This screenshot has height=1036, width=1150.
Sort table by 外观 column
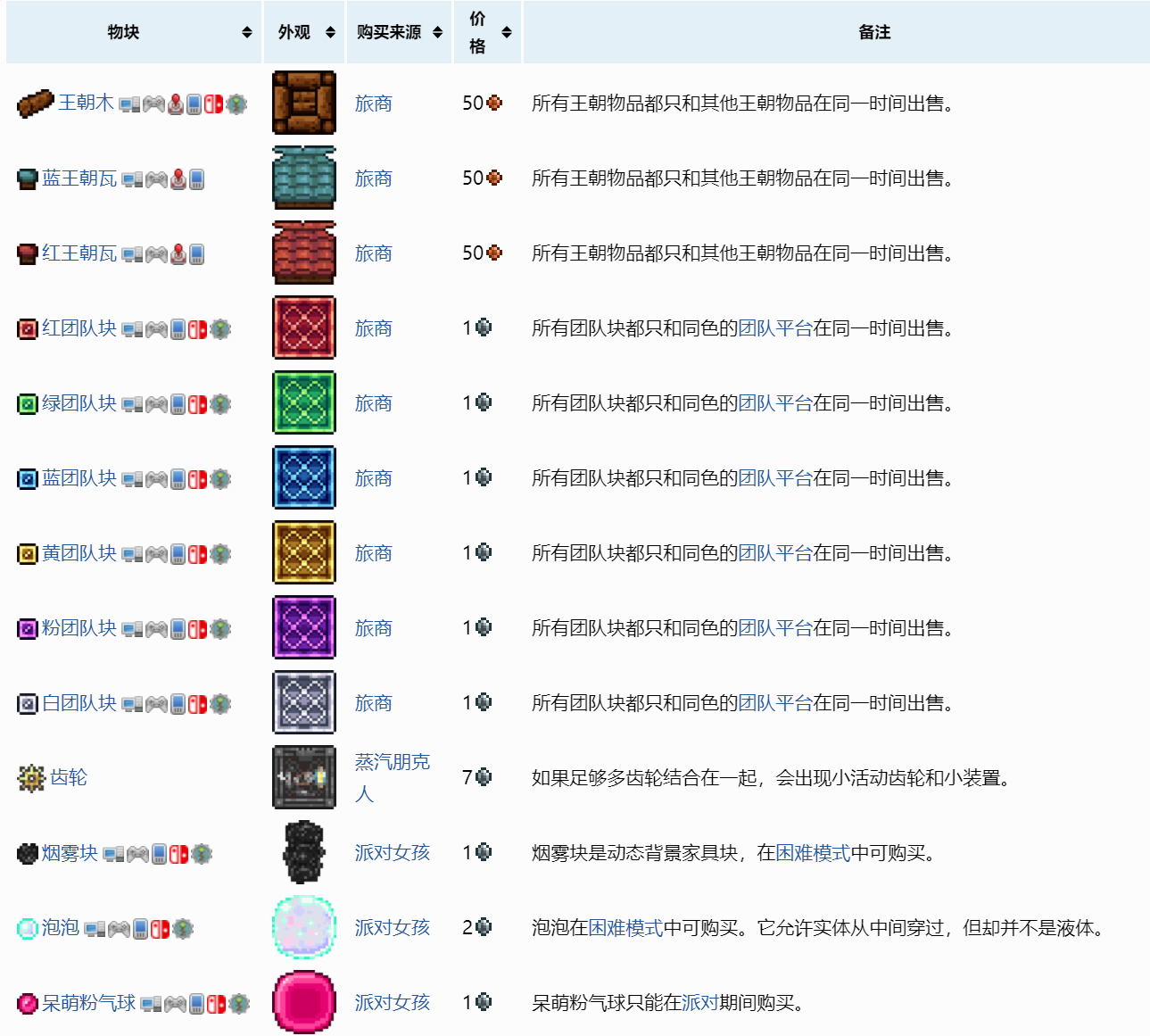click(x=330, y=32)
